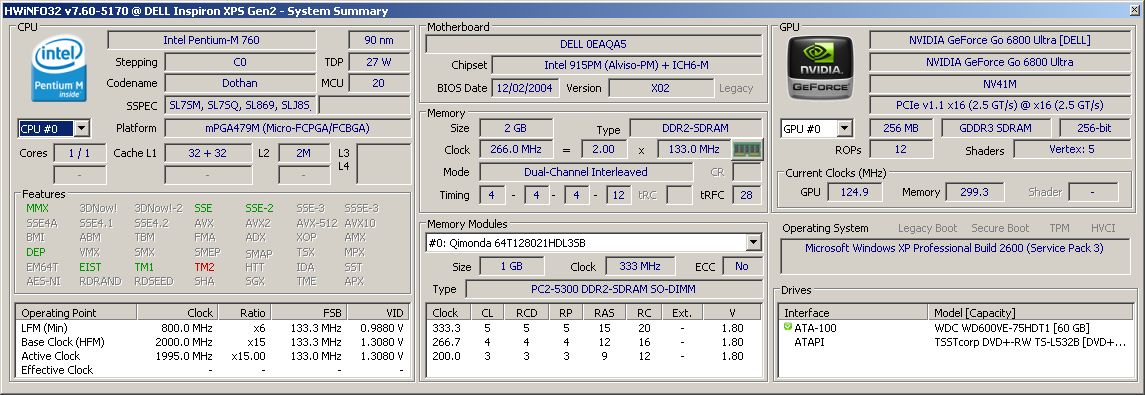Click the Windows XP Professional OS field
Viewport: 1145px width, 395px height.
(954, 256)
